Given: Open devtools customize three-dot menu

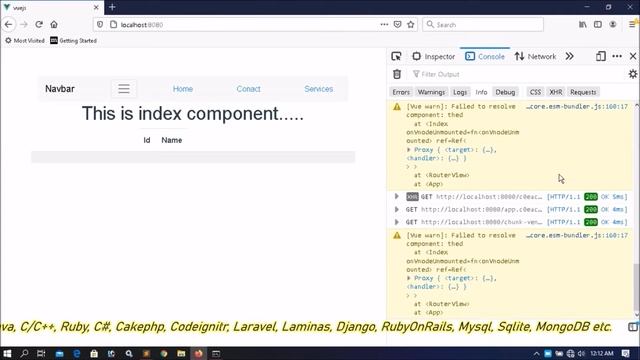Looking at the screenshot, I should [x=617, y=56].
